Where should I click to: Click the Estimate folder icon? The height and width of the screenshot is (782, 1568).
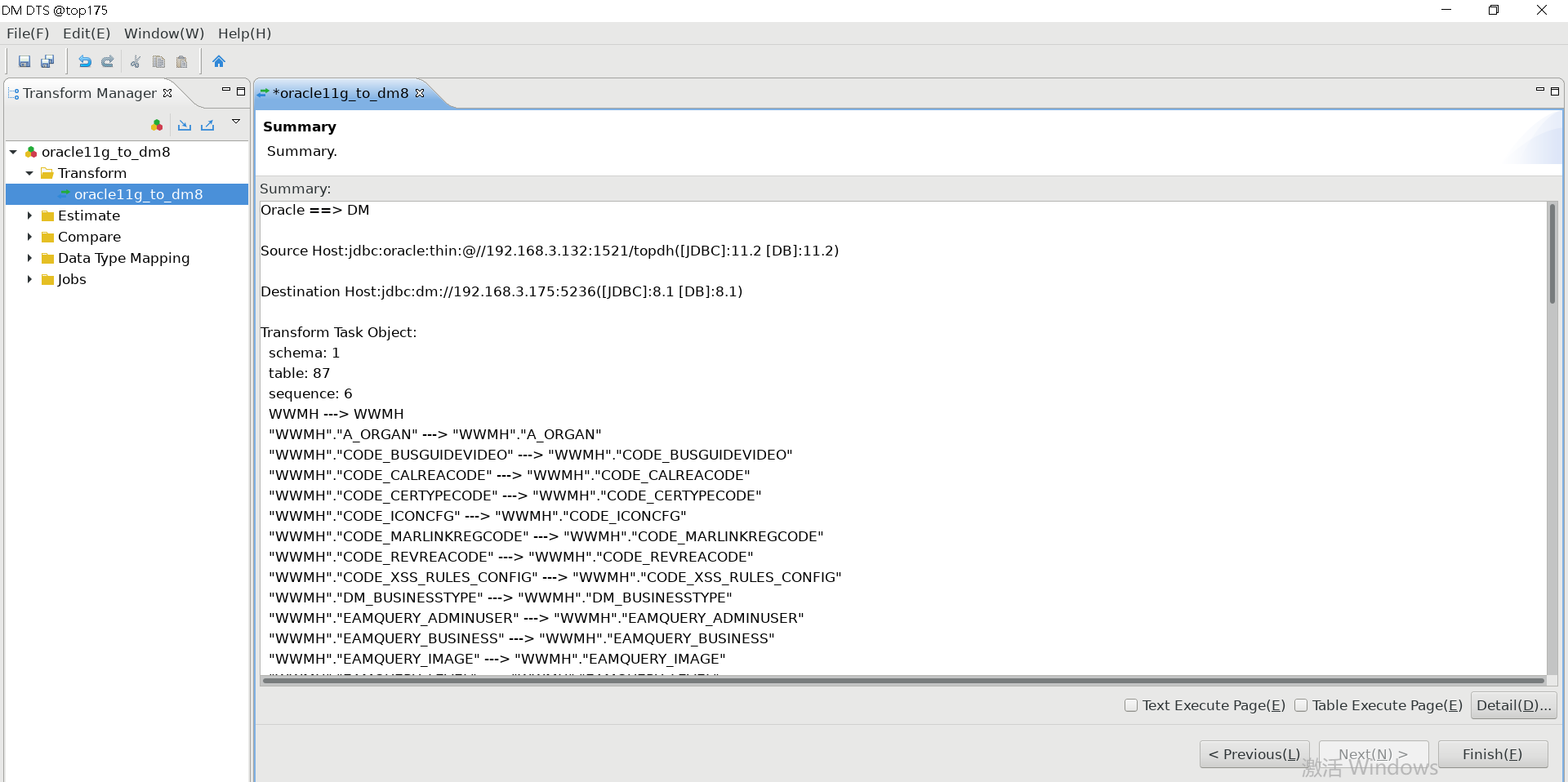click(47, 215)
